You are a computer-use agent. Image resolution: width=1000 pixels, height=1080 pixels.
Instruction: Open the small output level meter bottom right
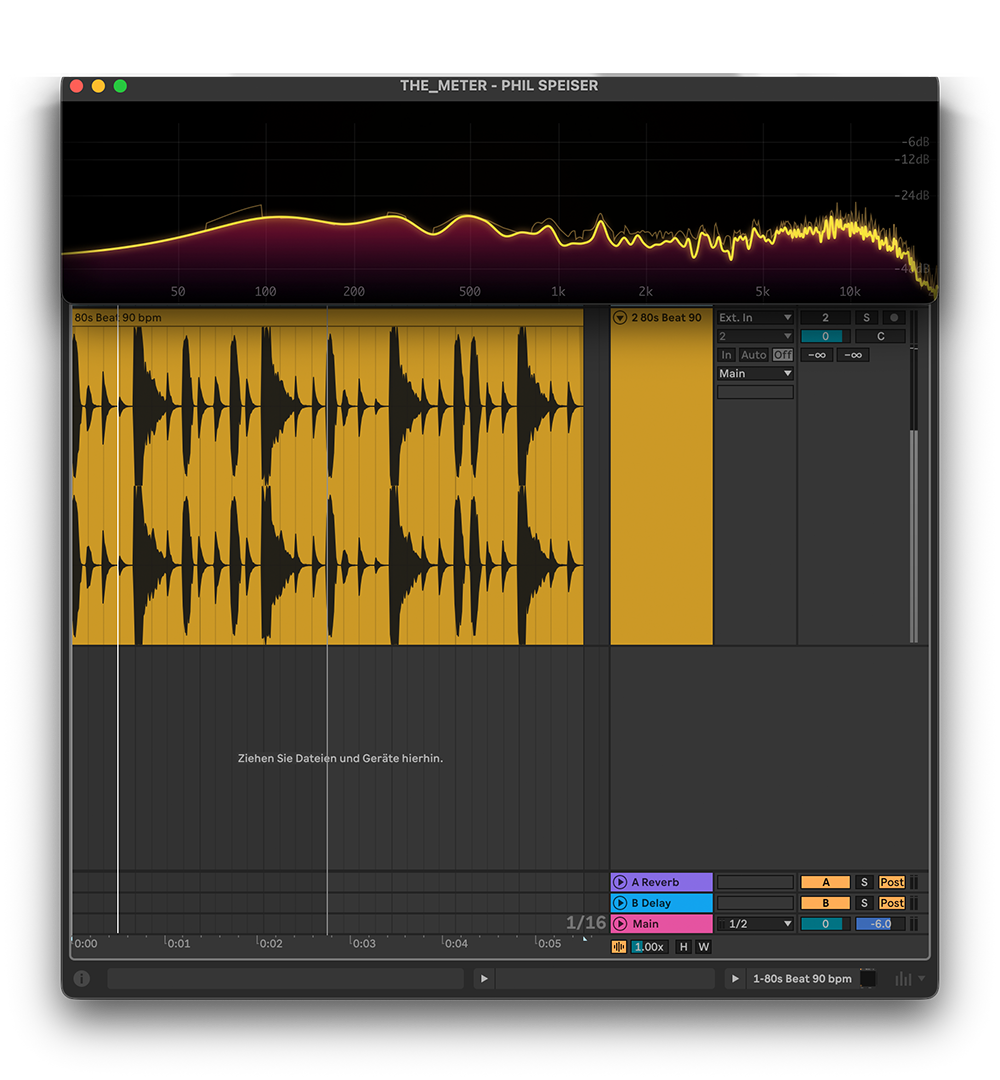click(903, 978)
